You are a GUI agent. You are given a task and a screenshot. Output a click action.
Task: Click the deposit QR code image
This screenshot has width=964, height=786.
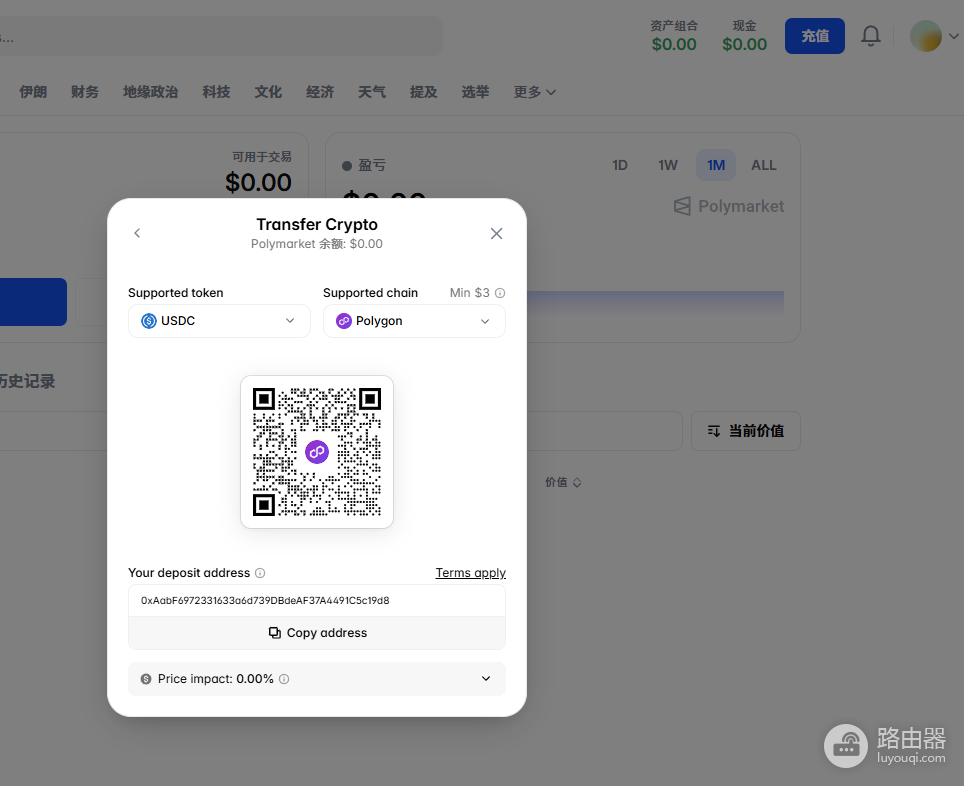click(317, 452)
